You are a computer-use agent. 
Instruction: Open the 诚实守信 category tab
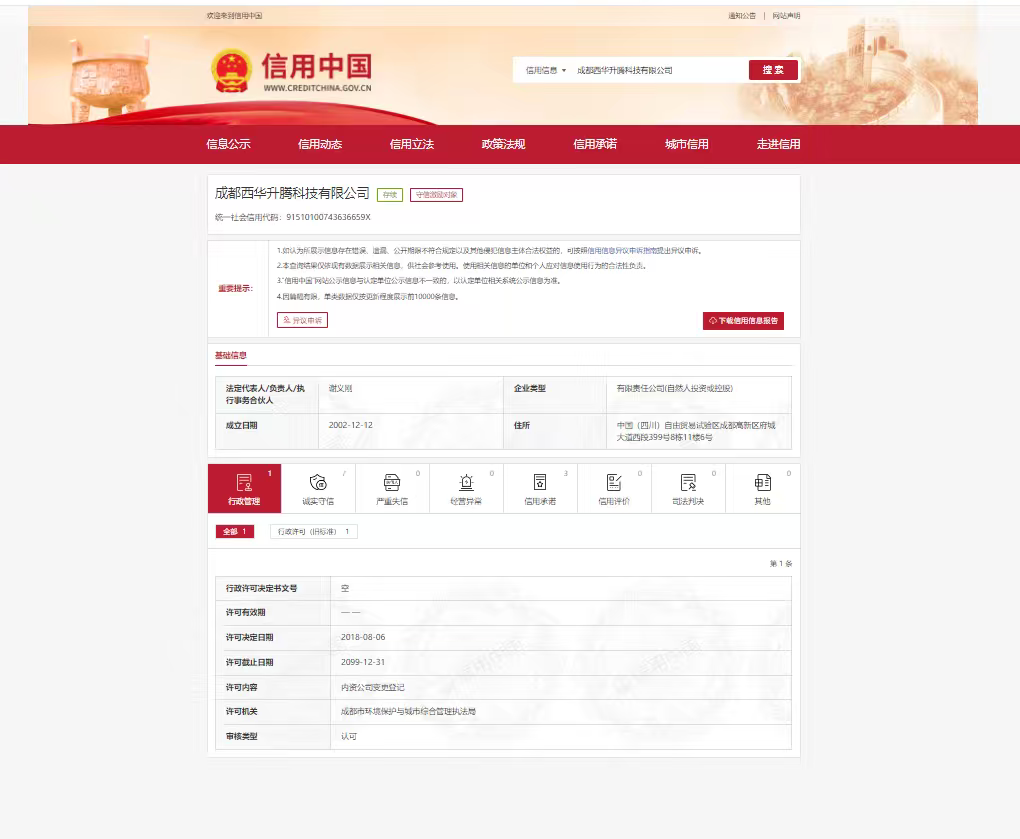point(318,488)
